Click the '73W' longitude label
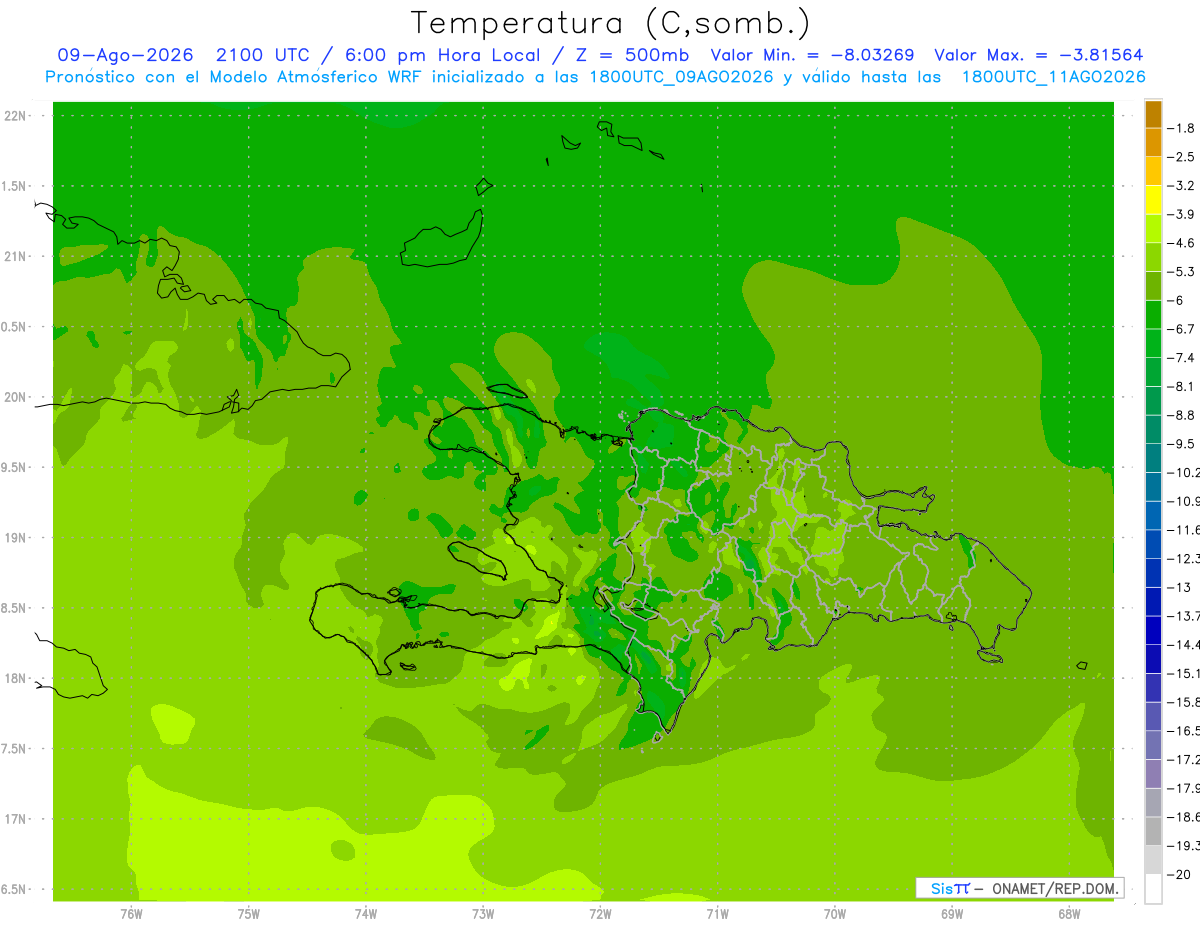 point(483,913)
